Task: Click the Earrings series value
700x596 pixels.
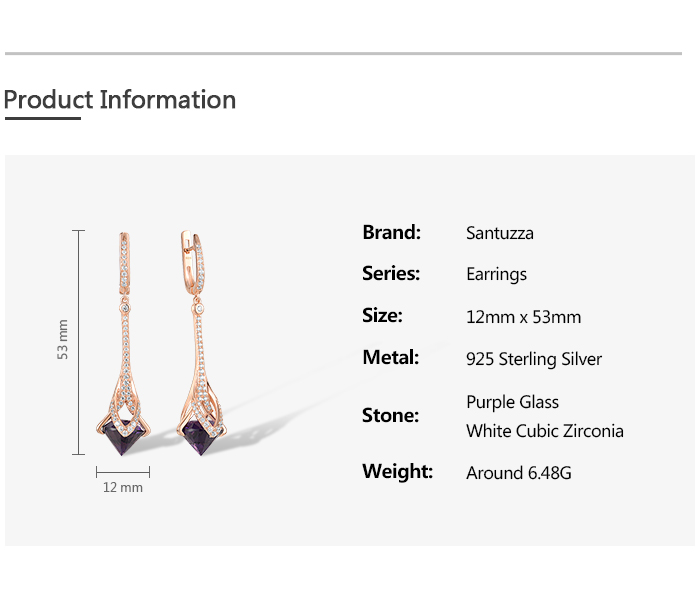Action: tap(496, 274)
